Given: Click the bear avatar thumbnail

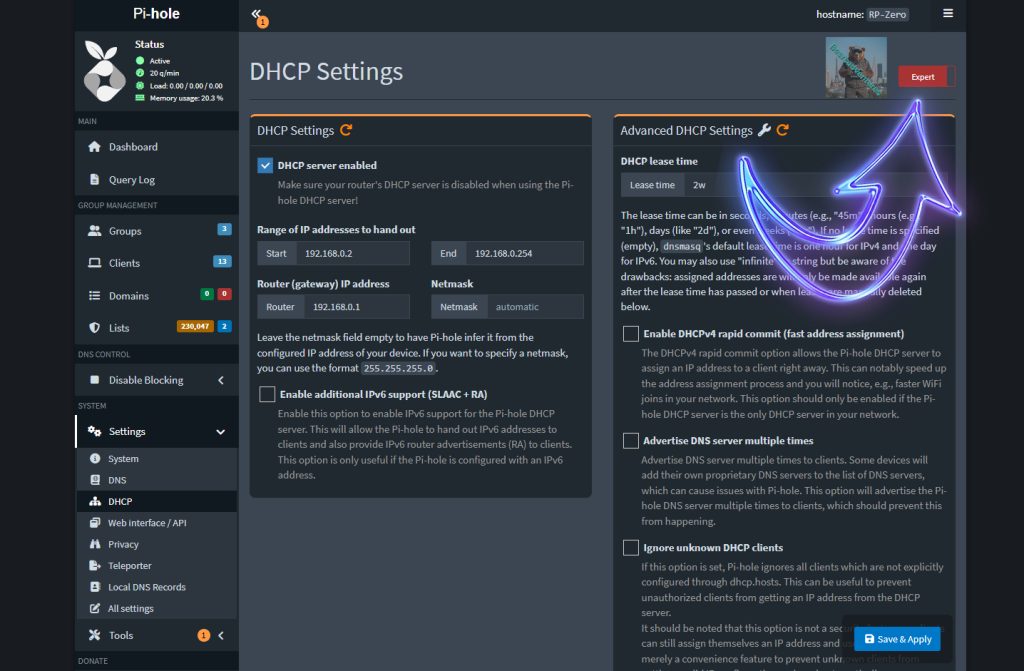Looking at the screenshot, I should pyautogui.click(x=856, y=67).
